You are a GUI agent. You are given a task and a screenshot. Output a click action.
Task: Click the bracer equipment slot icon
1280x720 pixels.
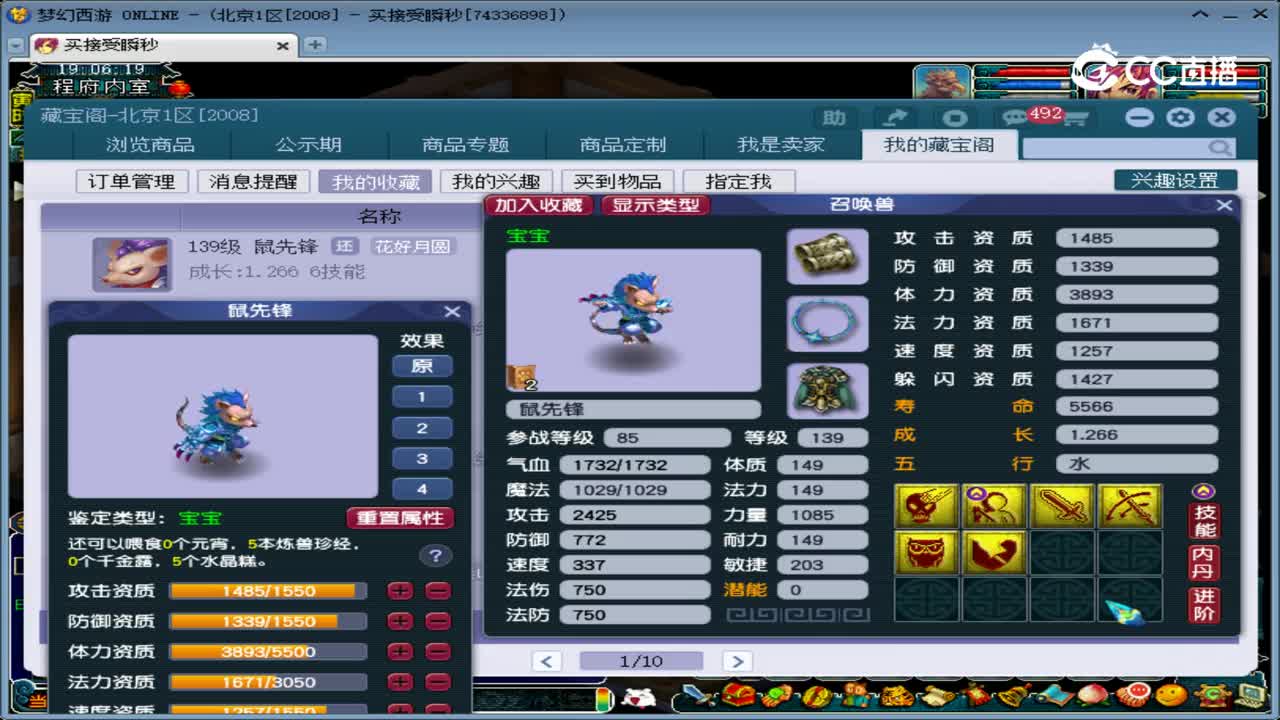(x=827, y=256)
